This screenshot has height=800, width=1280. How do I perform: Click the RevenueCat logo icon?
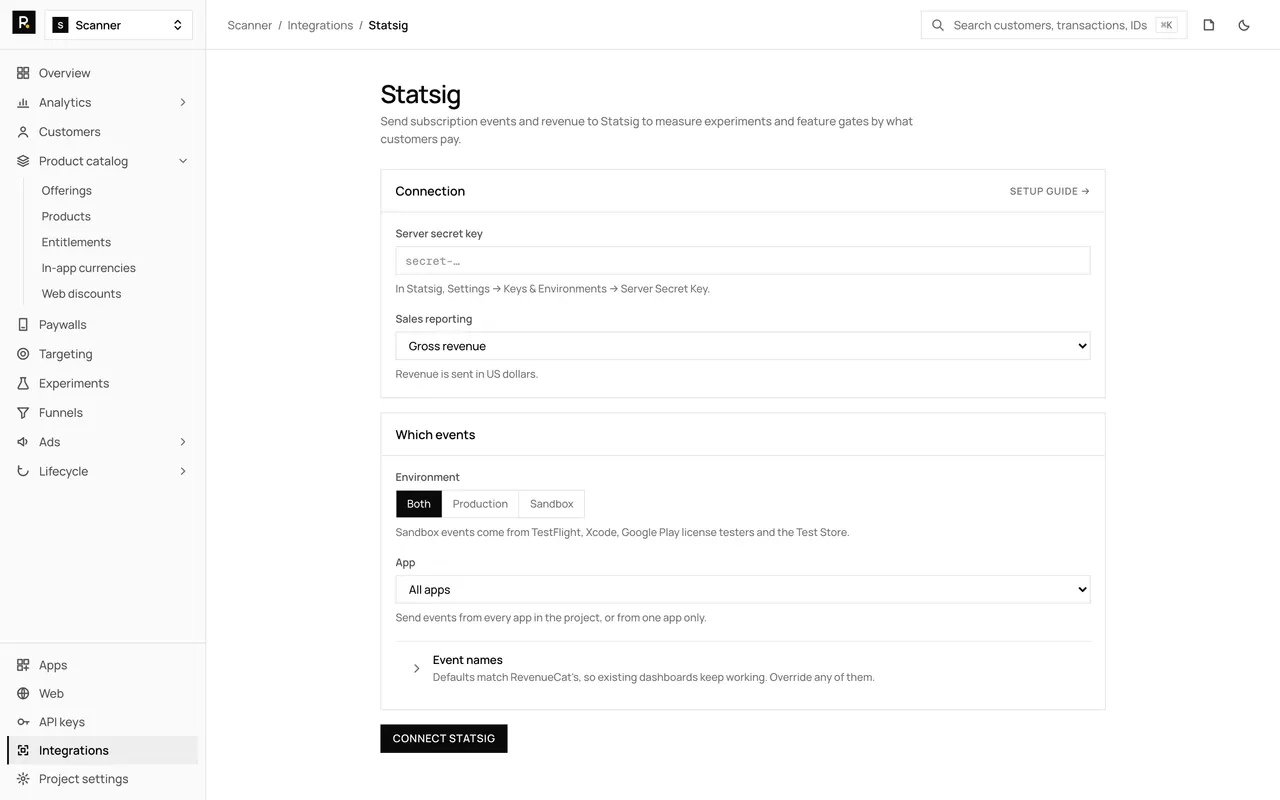23,23
